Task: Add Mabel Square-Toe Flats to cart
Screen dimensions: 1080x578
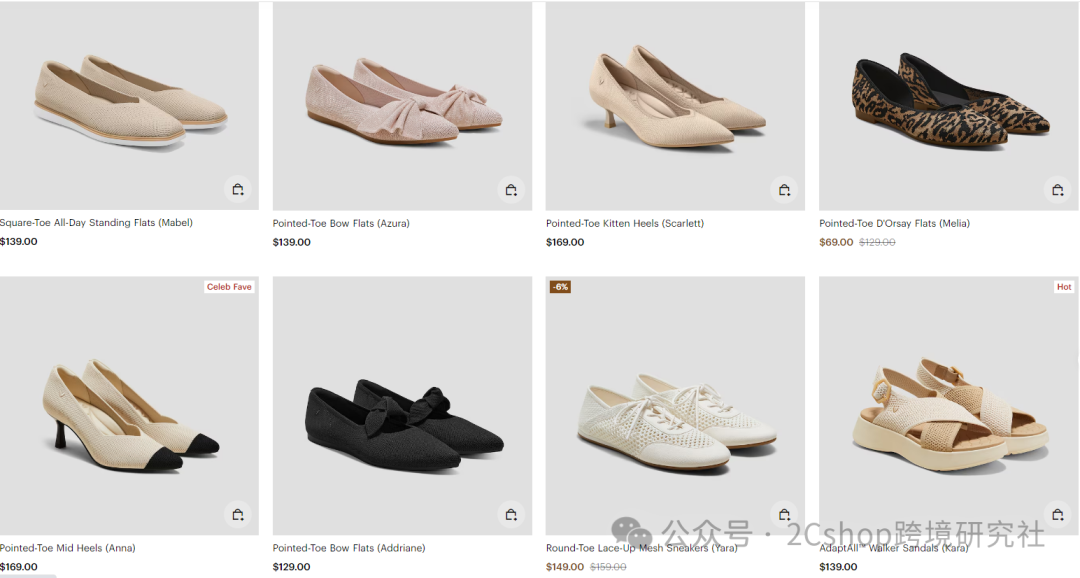Action: pyautogui.click(x=237, y=190)
